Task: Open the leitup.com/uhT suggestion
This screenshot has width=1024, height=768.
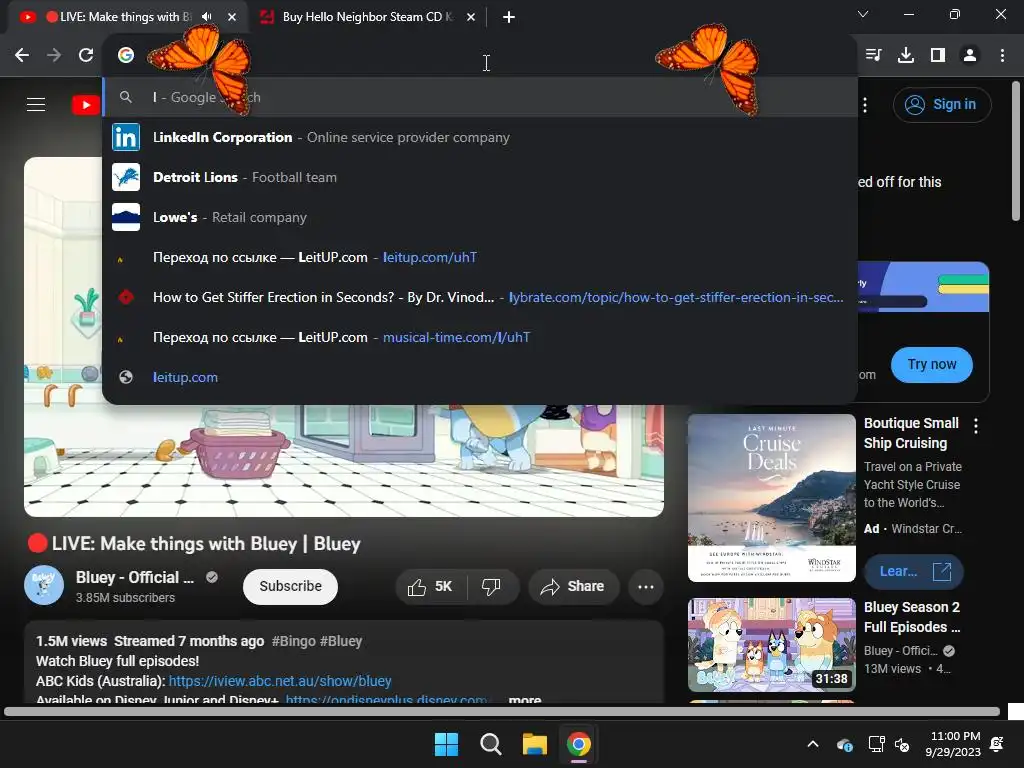Action: pos(481,257)
